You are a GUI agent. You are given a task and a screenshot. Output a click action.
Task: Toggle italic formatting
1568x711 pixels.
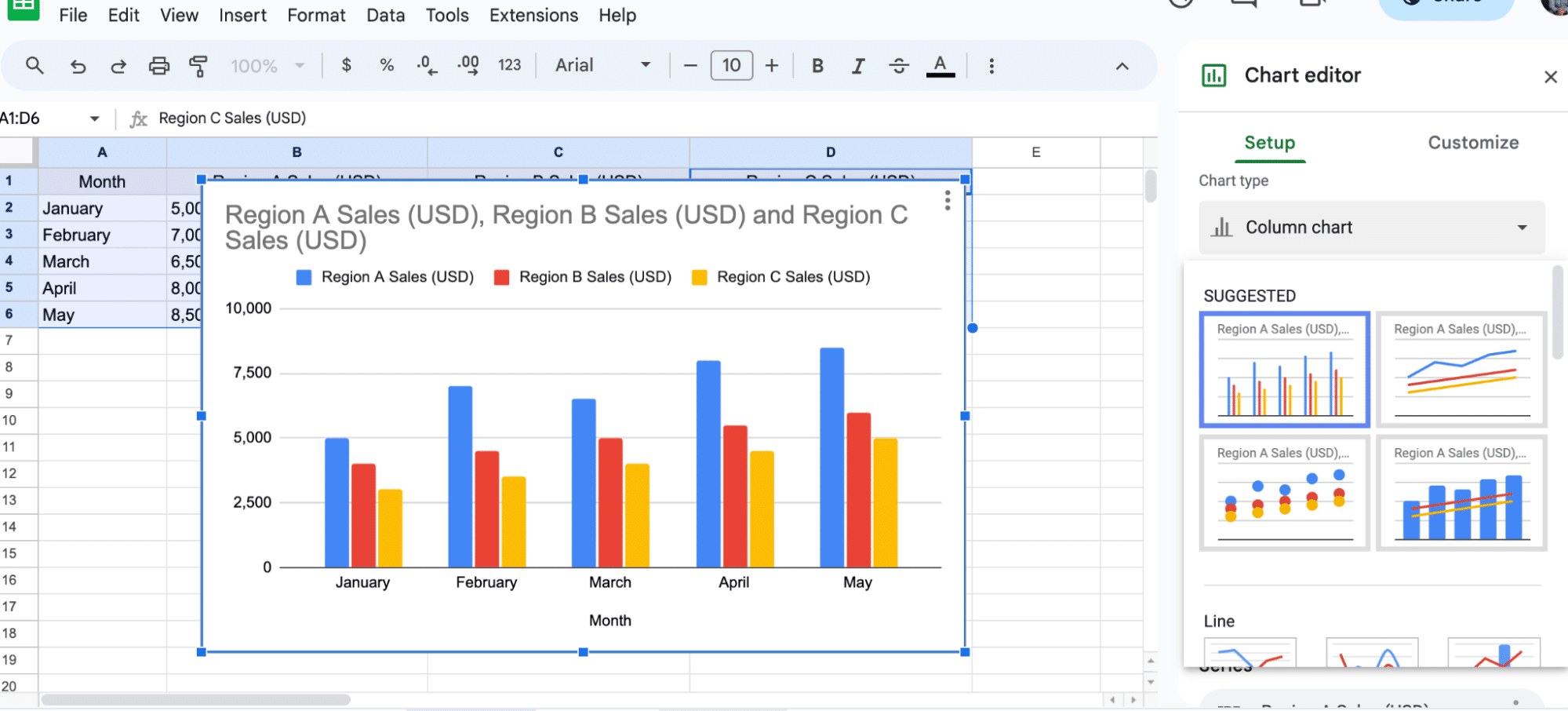click(x=858, y=66)
